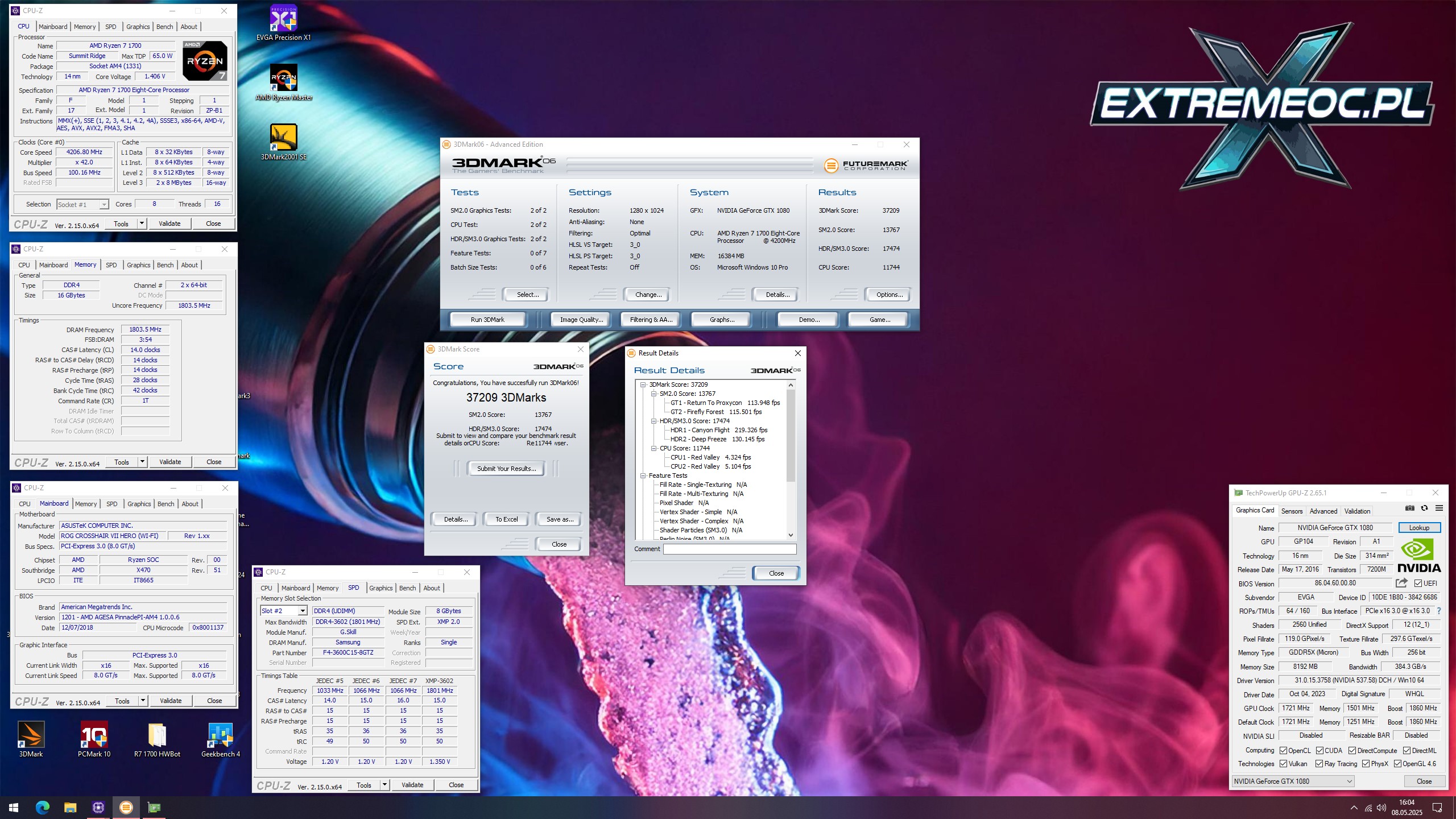Click Result Details scrollbar down arrow
Viewport: 1456px width, 819px height.
tap(791, 535)
